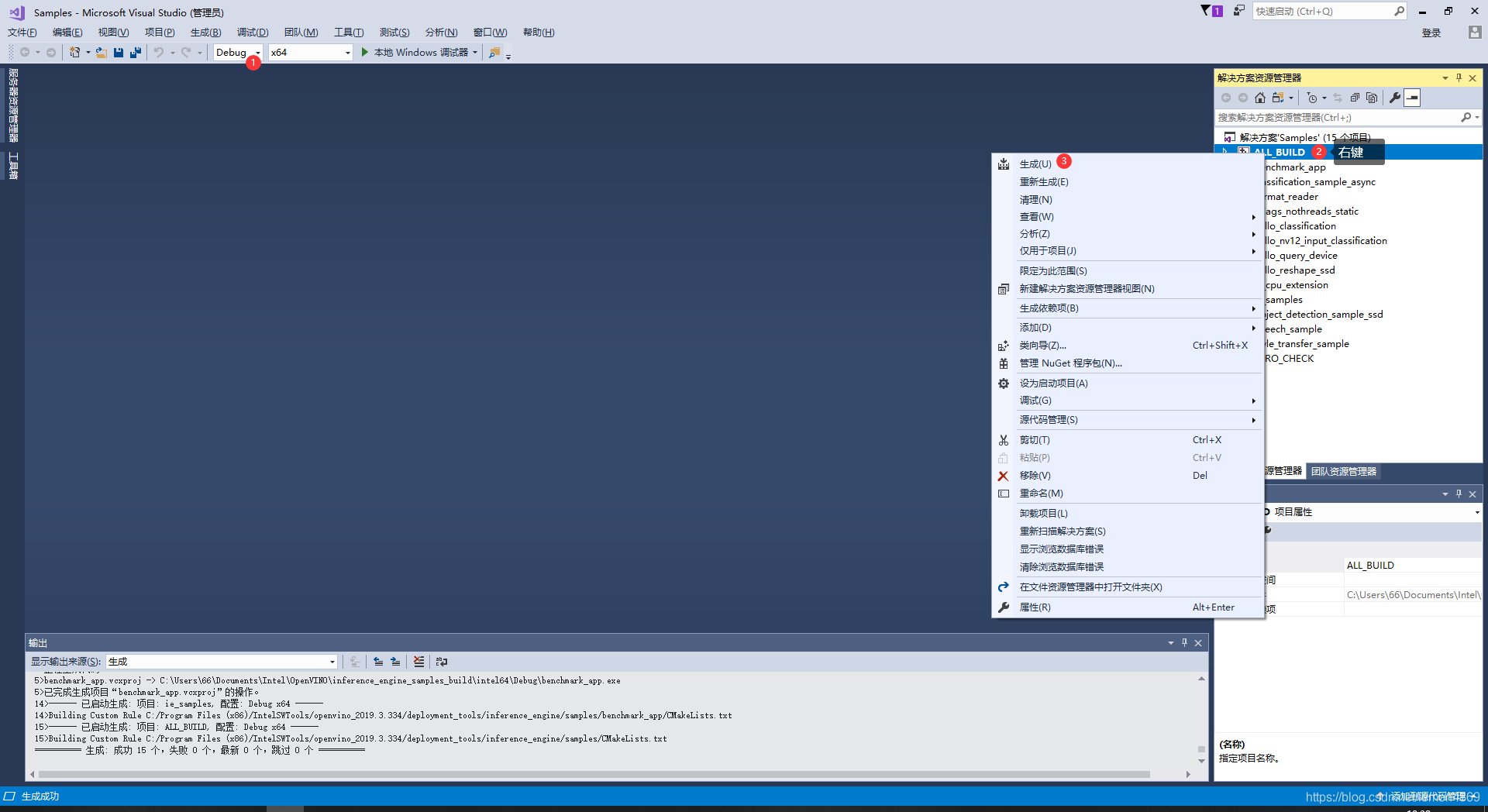Click the Save All icon

click(136, 53)
